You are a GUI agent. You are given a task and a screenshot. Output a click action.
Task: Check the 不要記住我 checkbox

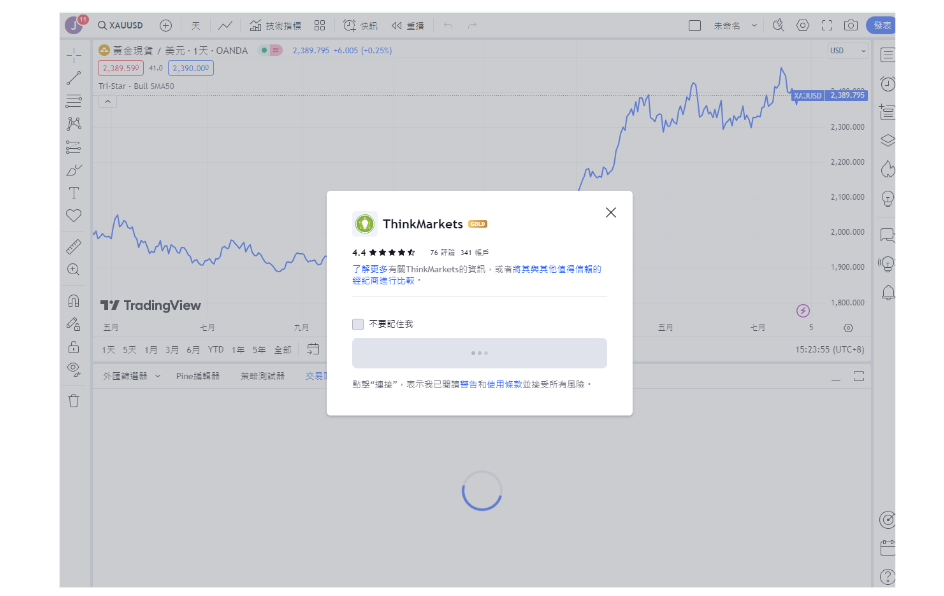pyautogui.click(x=358, y=324)
